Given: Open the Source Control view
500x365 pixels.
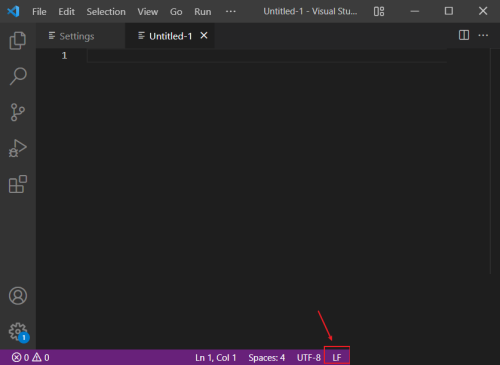Looking at the screenshot, I should [18, 112].
